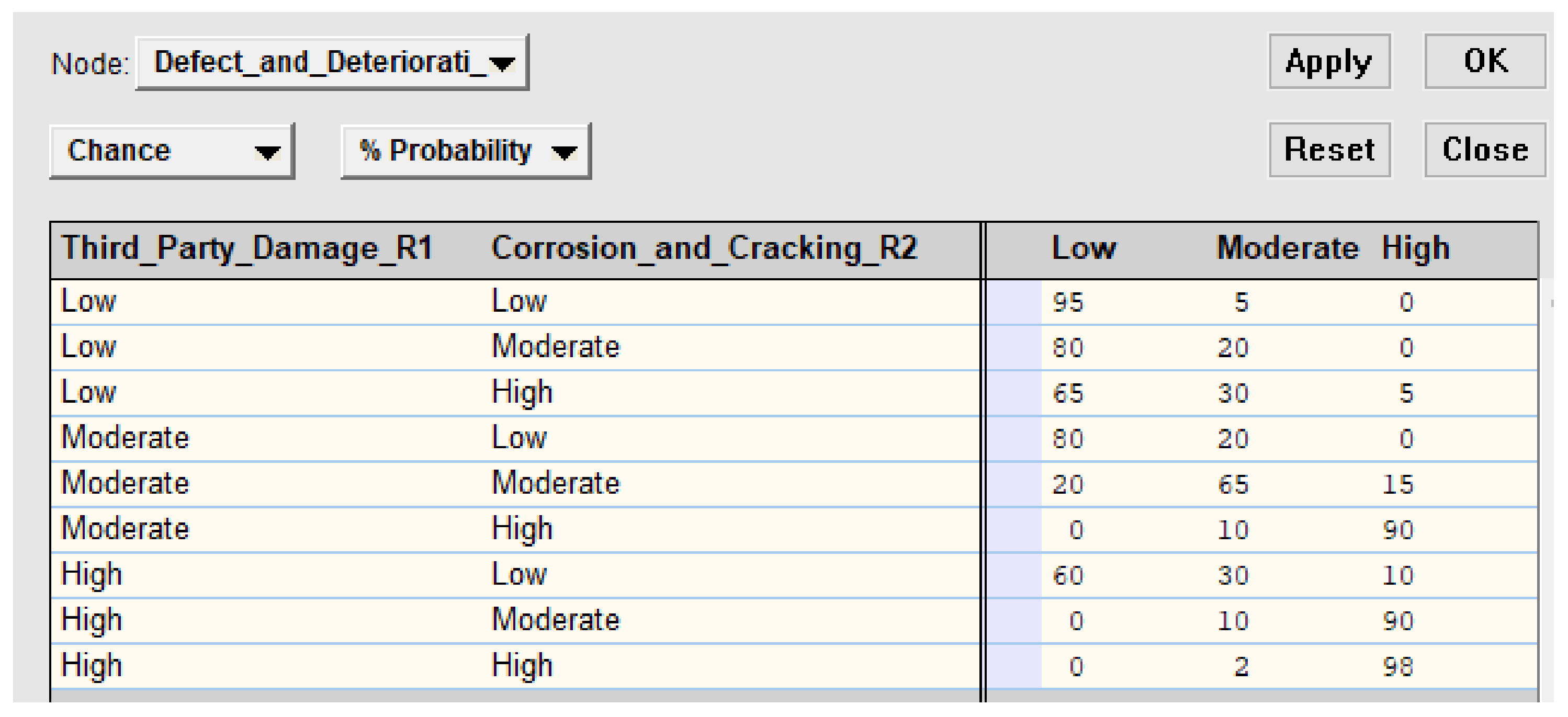Click the Moderate probability cell showing 5
Screen dimensions: 1568x717
pos(1241,302)
